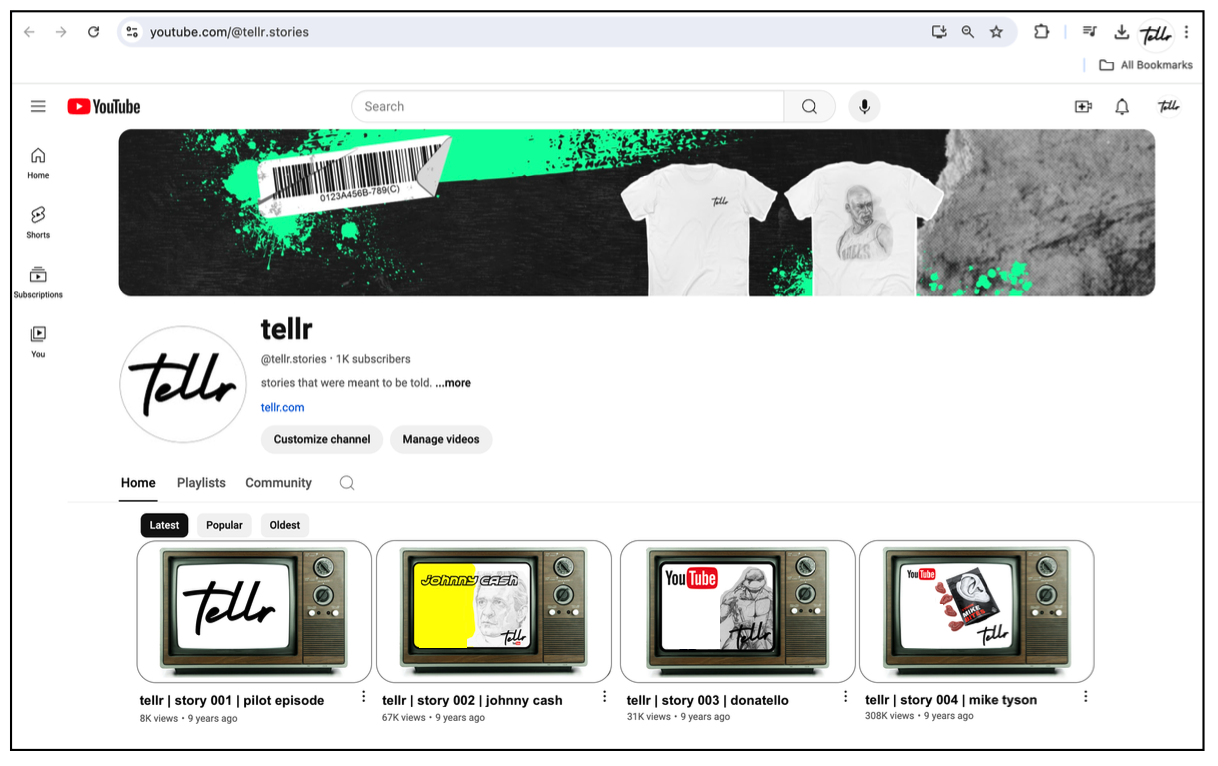Select the Oldest filter chip

(x=285, y=525)
